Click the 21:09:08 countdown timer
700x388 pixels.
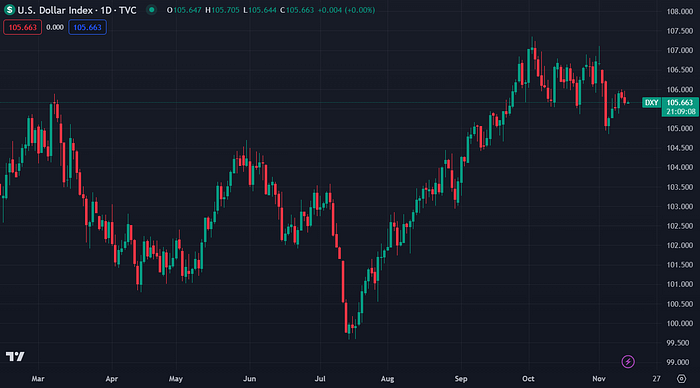pos(680,112)
